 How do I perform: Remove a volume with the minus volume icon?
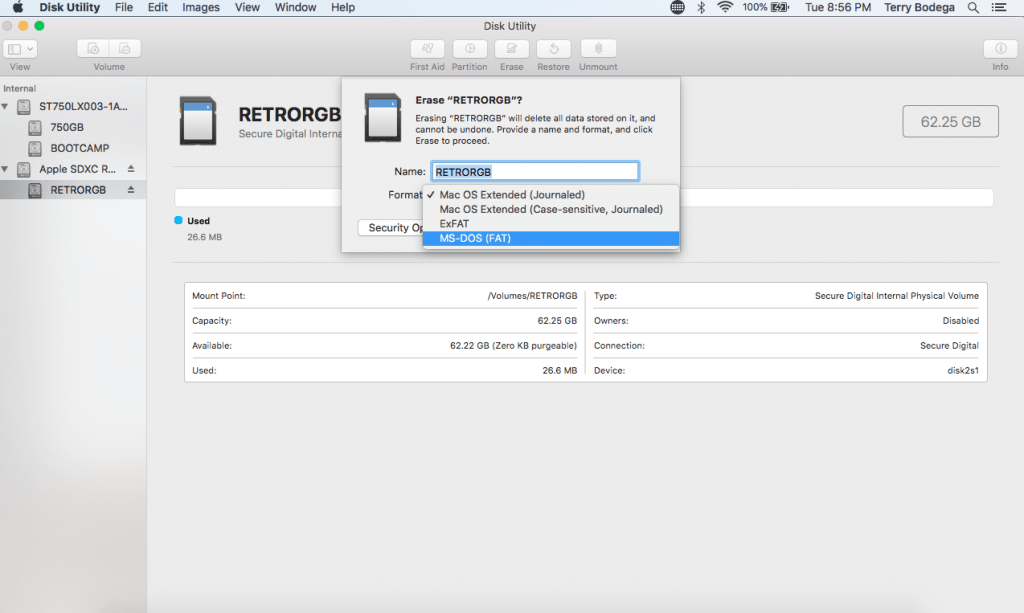(x=124, y=48)
